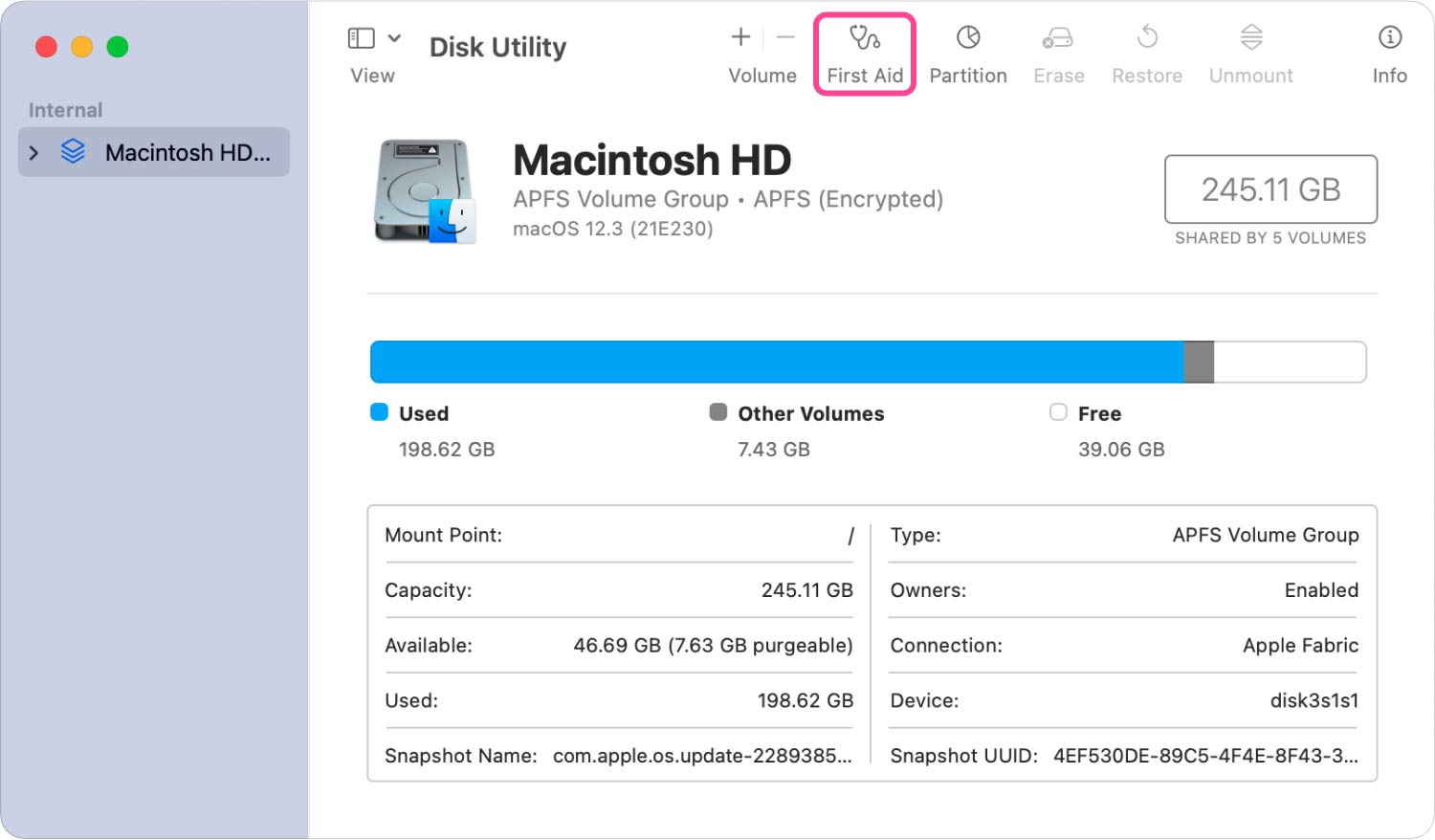The width and height of the screenshot is (1435, 840).
Task: Zoom window with the green button
Action: (118, 47)
